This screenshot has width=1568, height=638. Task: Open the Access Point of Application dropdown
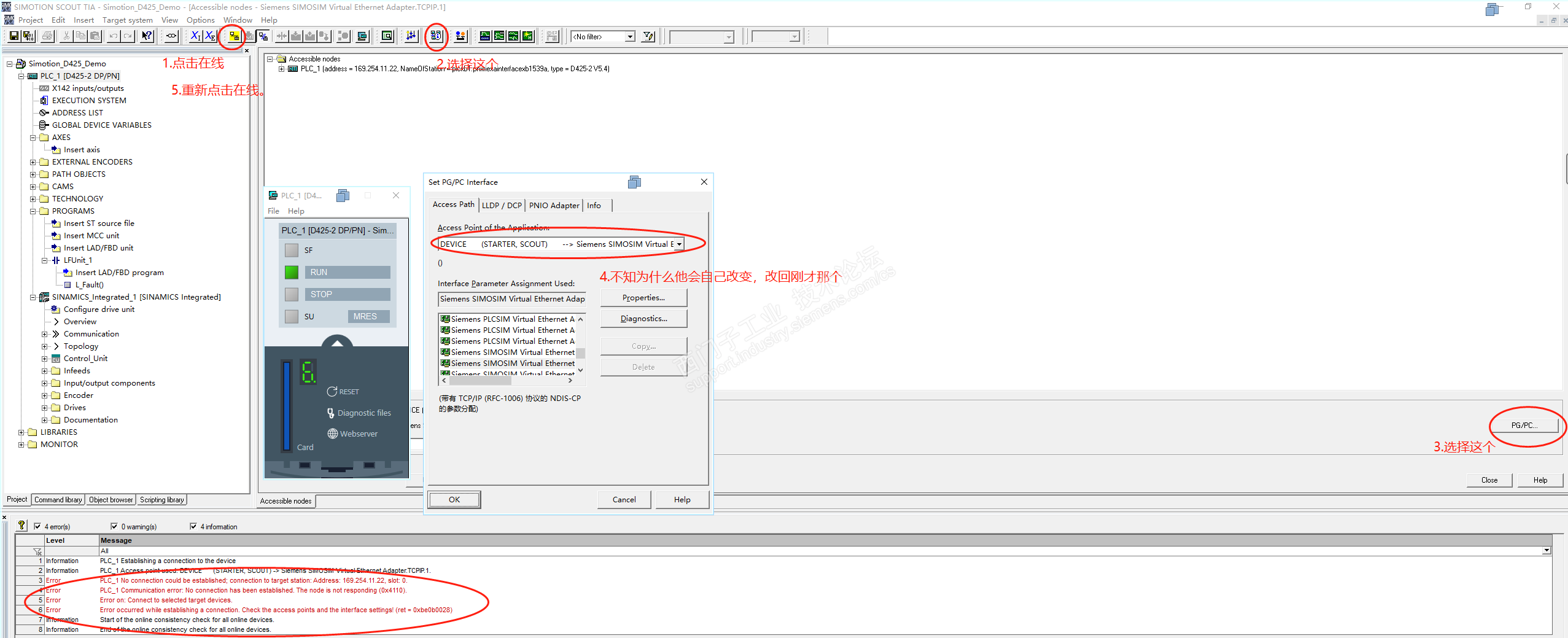point(679,244)
